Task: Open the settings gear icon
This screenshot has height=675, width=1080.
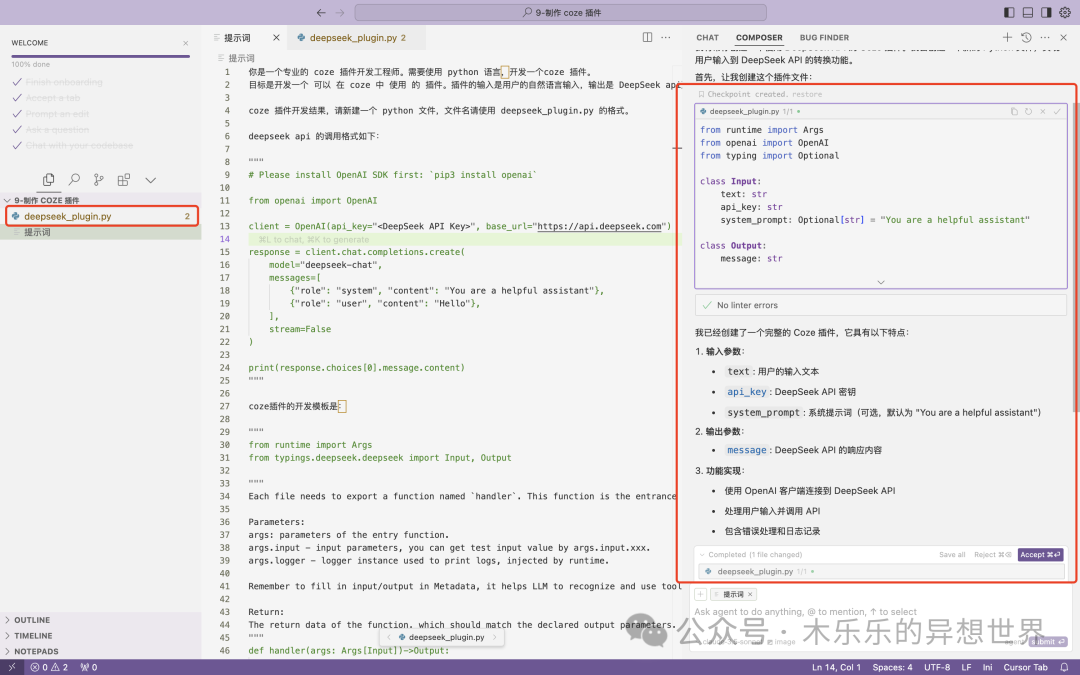Action: coord(1064,12)
